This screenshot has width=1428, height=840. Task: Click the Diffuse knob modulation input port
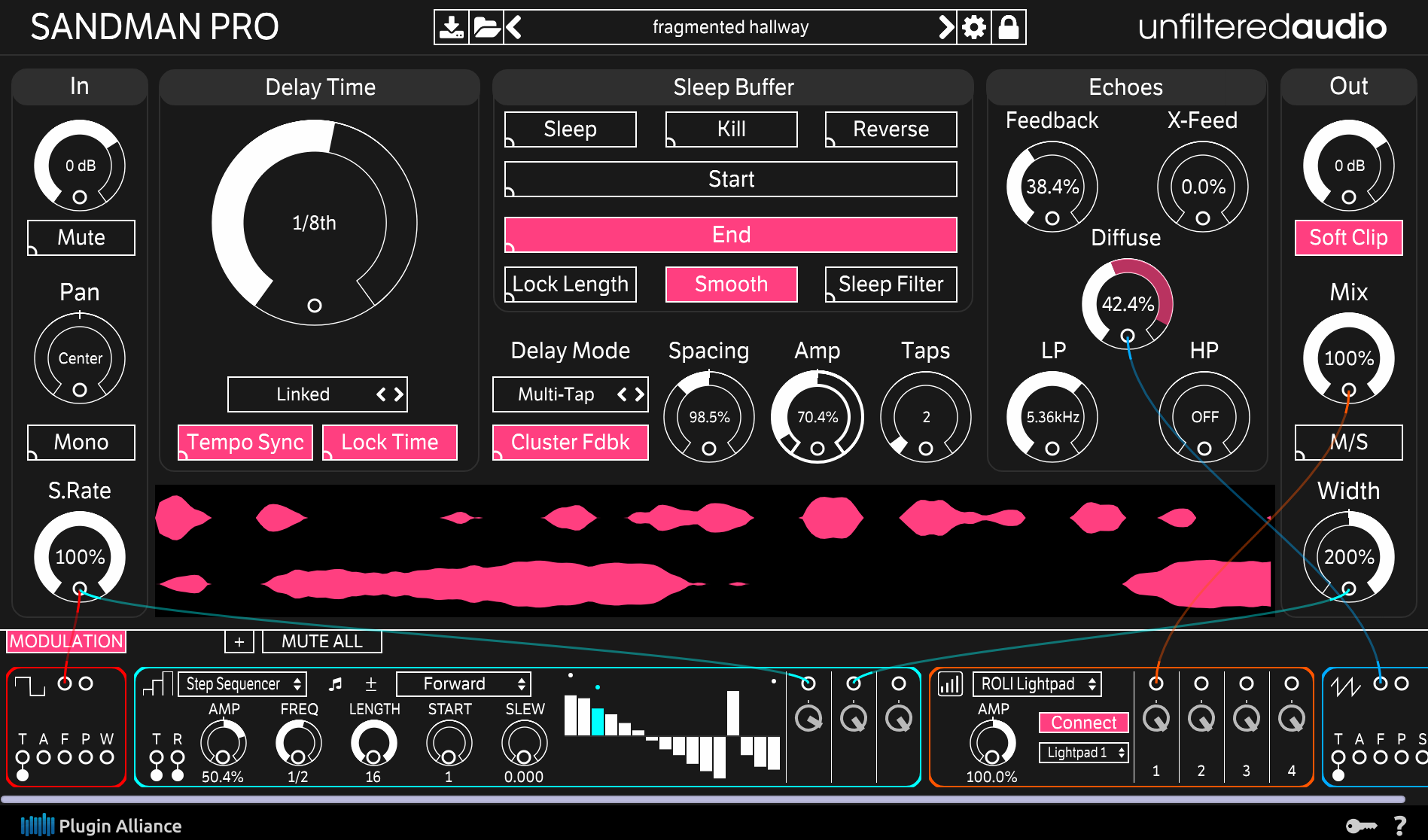(1128, 336)
